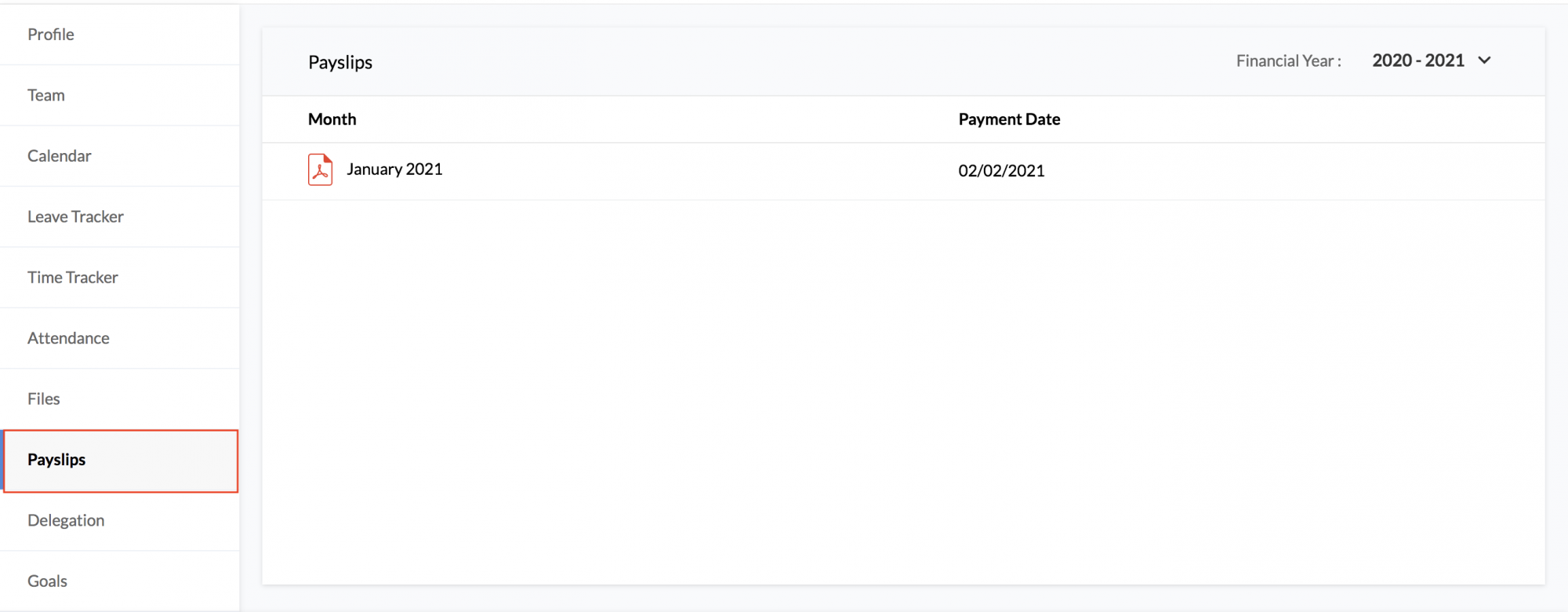Select the 2020 - 2021 financial year value

1418,60
